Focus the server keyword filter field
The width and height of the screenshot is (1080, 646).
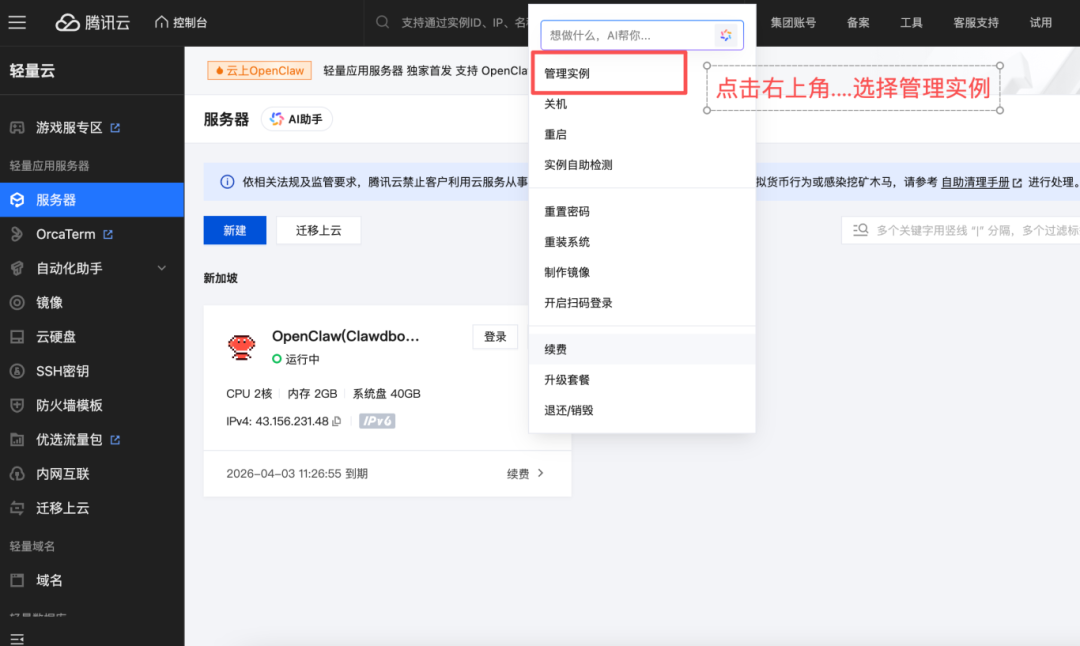961,230
